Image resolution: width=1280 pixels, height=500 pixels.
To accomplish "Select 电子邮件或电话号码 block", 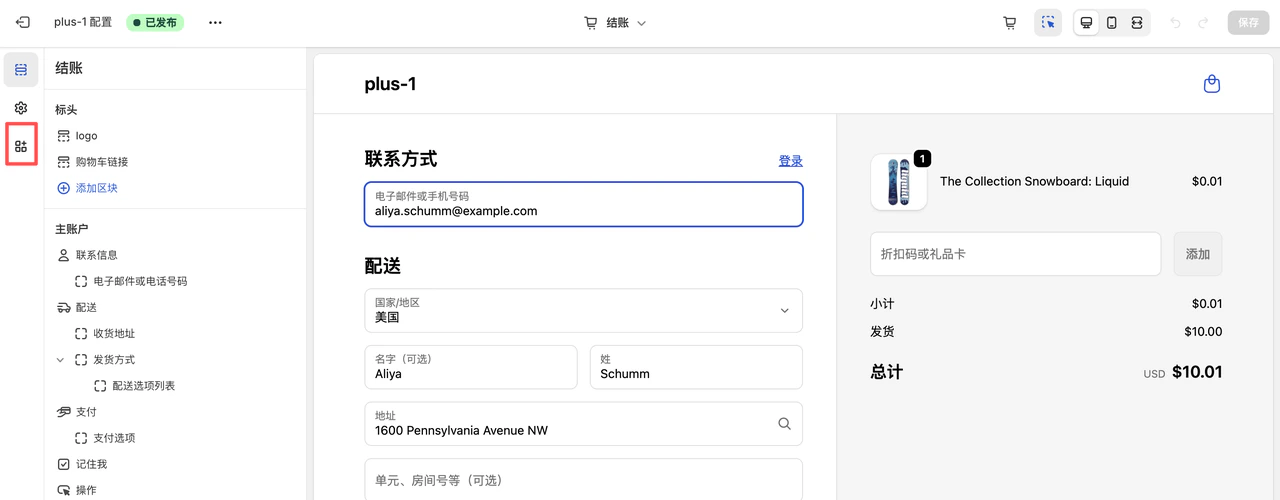I will pos(140,281).
